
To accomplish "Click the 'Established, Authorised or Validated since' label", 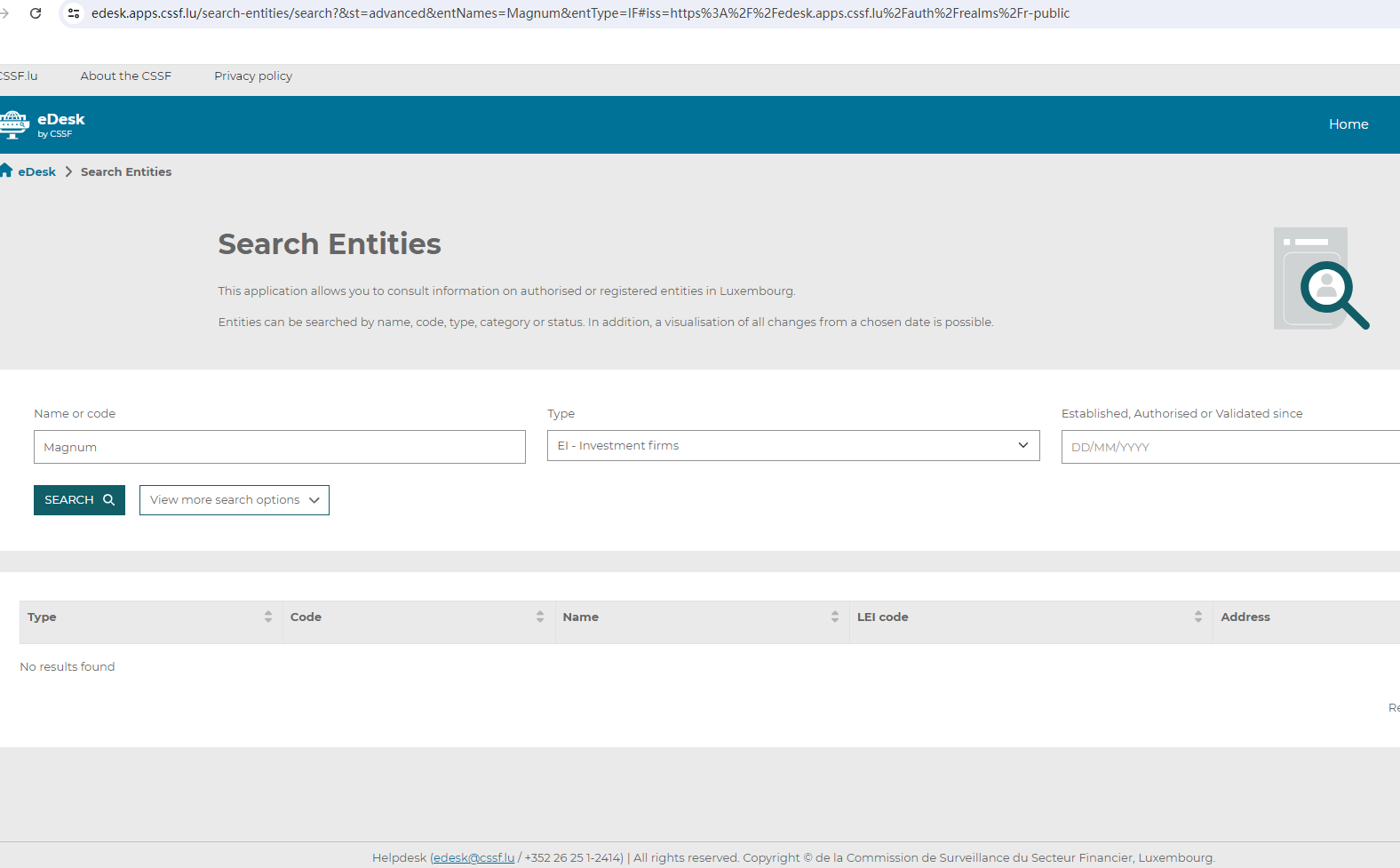I will click(x=1182, y=414).
